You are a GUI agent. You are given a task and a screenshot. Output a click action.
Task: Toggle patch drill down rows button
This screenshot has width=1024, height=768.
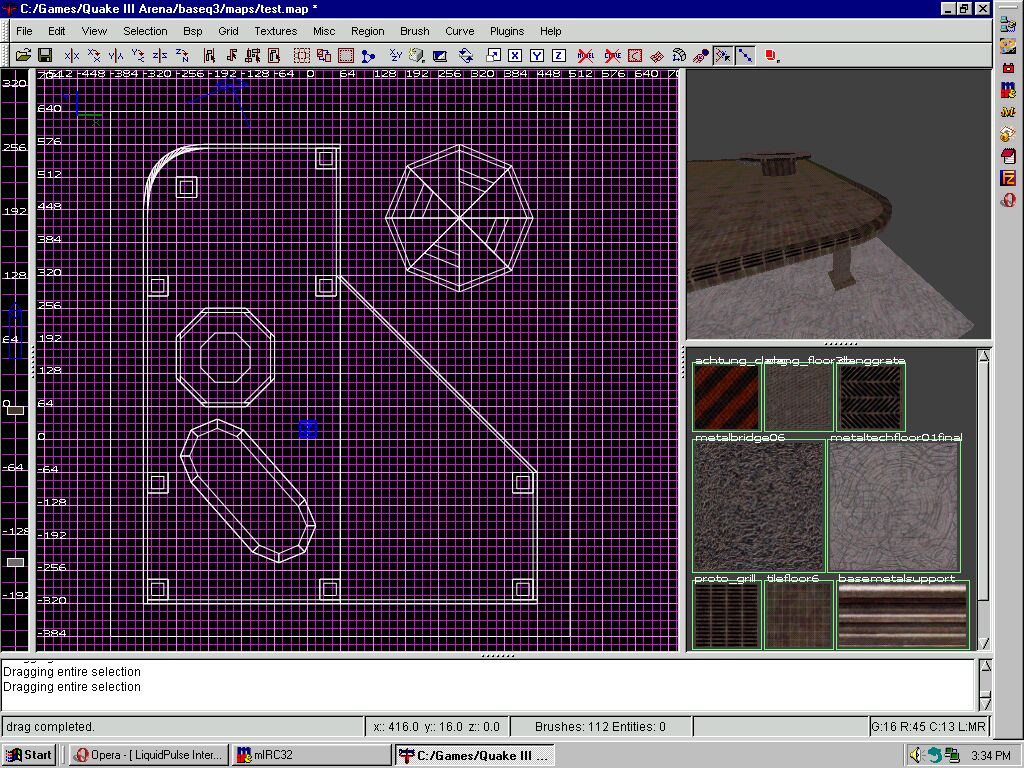[745, 56]
